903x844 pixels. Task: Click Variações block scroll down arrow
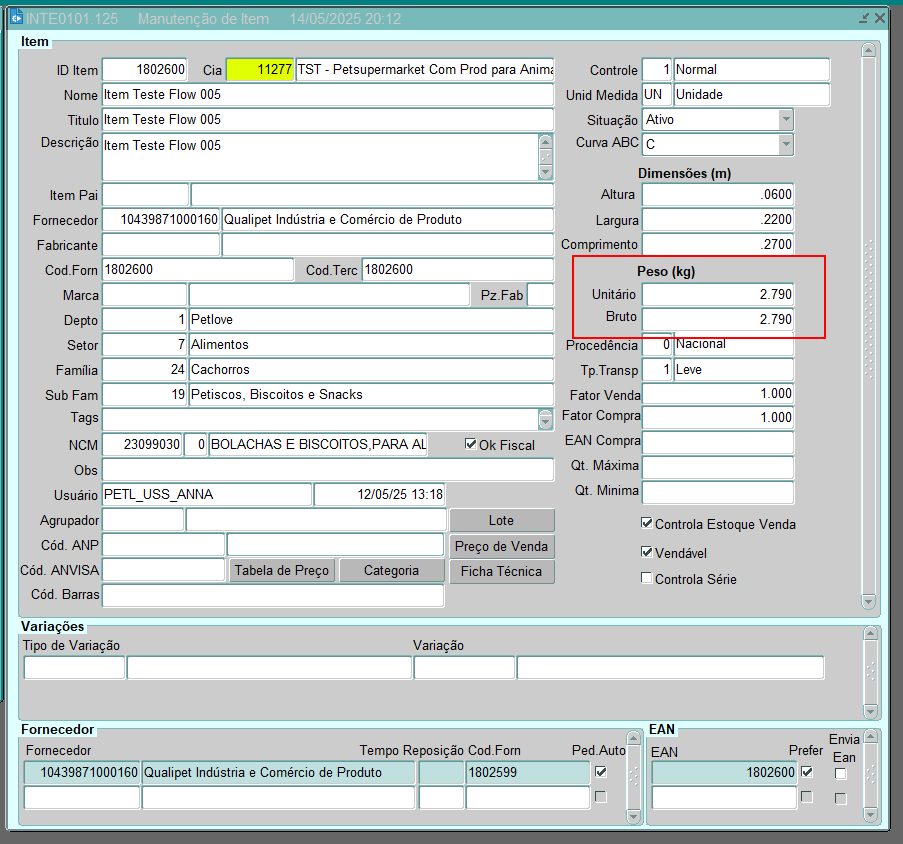tap(870, 712)
